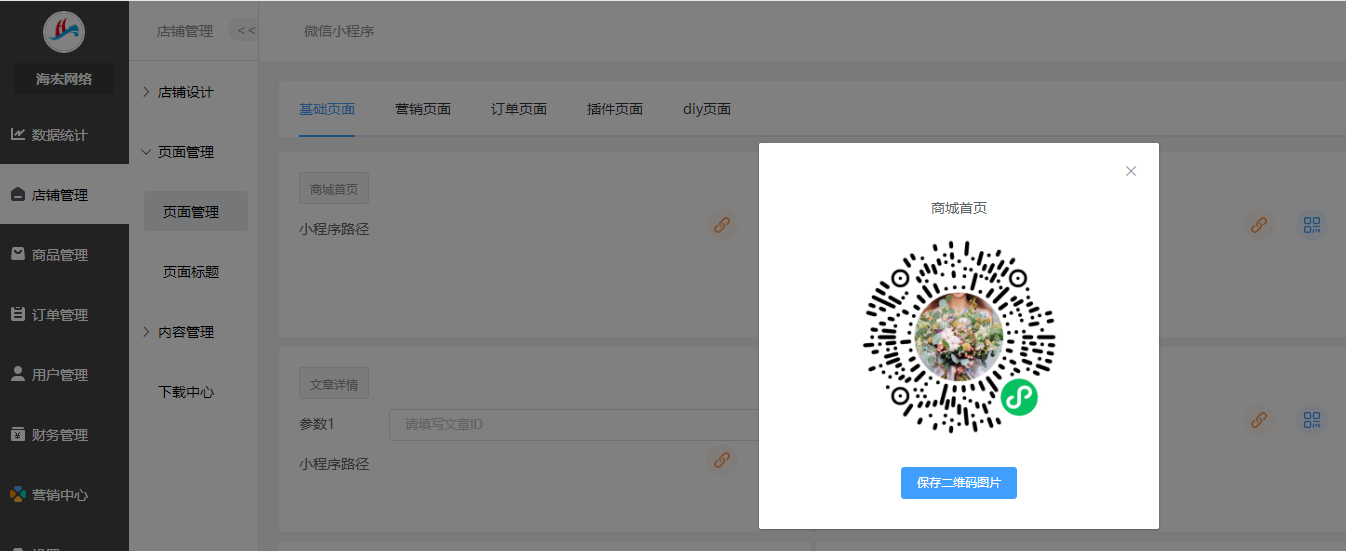Viewport: 1346px width, 551px height.
Task: Click 保存二维码图片 button
Action: pos(959,483)
